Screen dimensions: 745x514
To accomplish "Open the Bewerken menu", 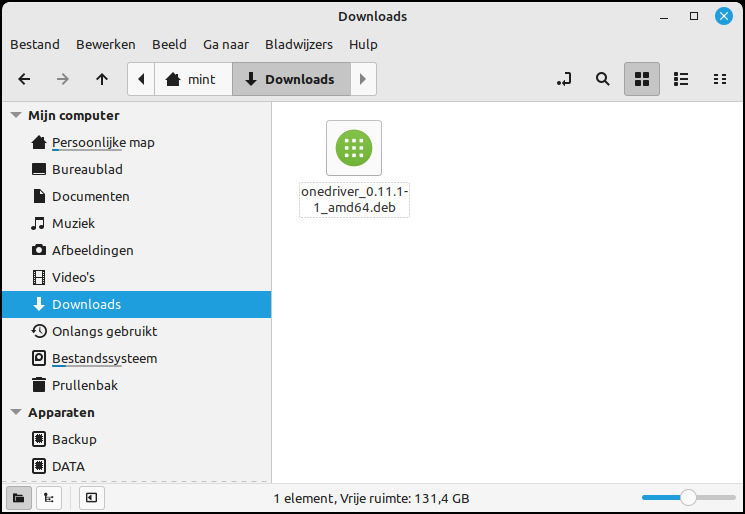I will [105, 44].
